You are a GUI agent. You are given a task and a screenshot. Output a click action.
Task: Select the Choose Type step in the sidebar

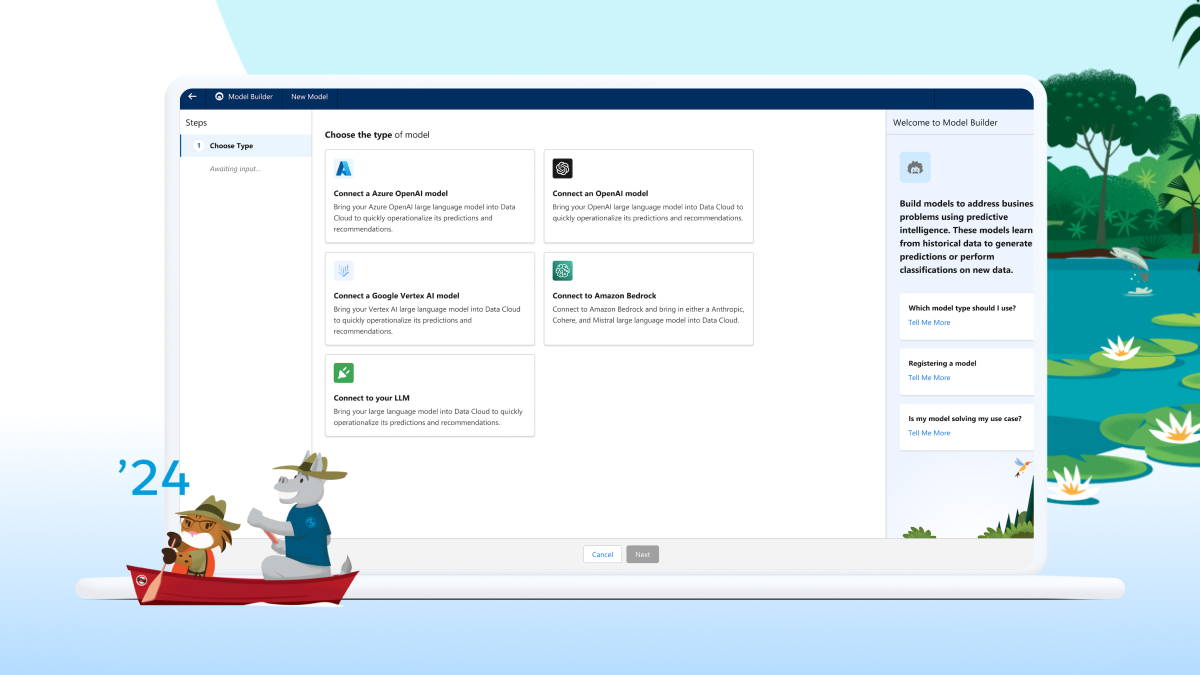[x=231, y=145]
